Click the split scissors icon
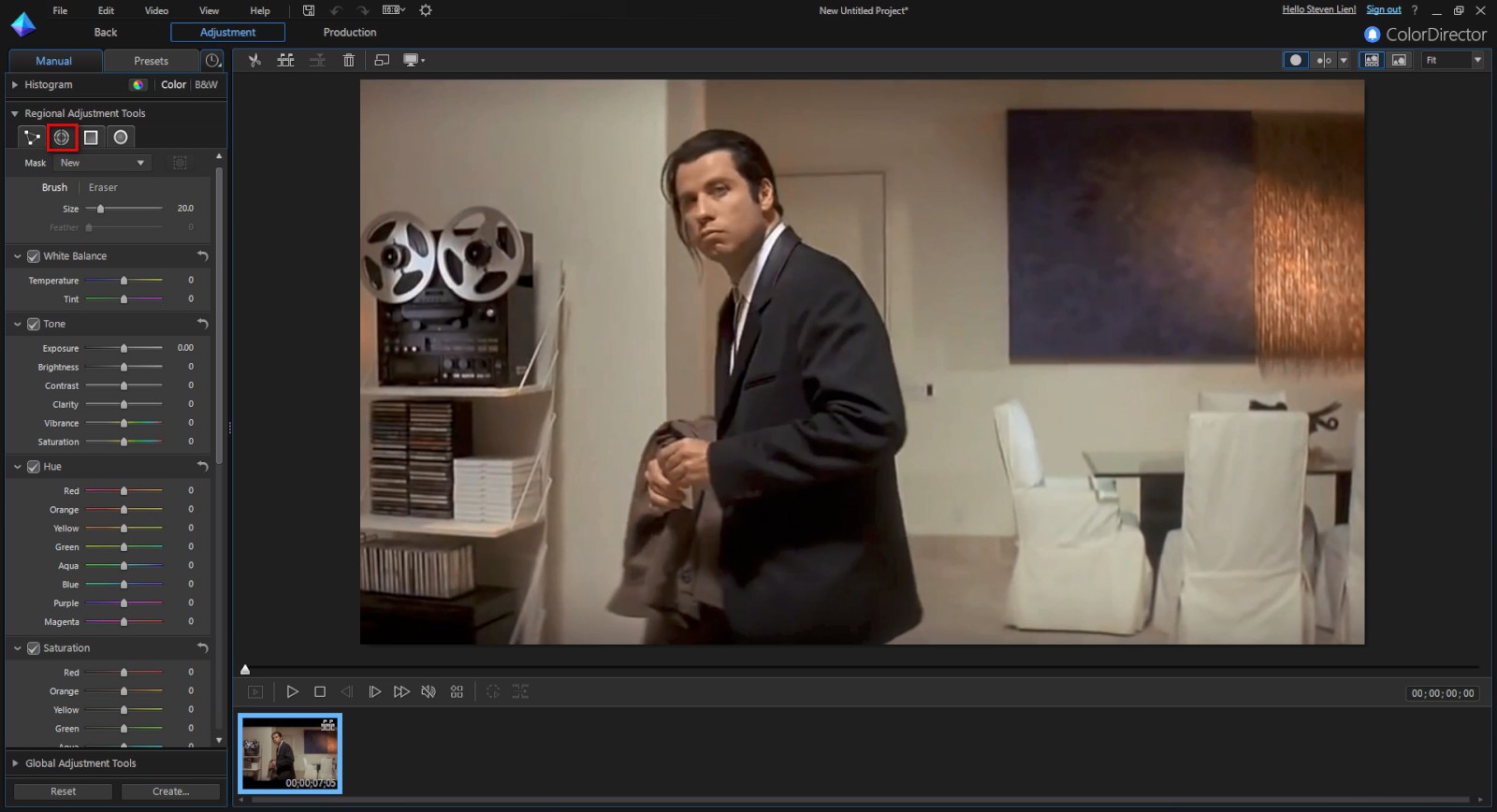 (x=254, y=60)
